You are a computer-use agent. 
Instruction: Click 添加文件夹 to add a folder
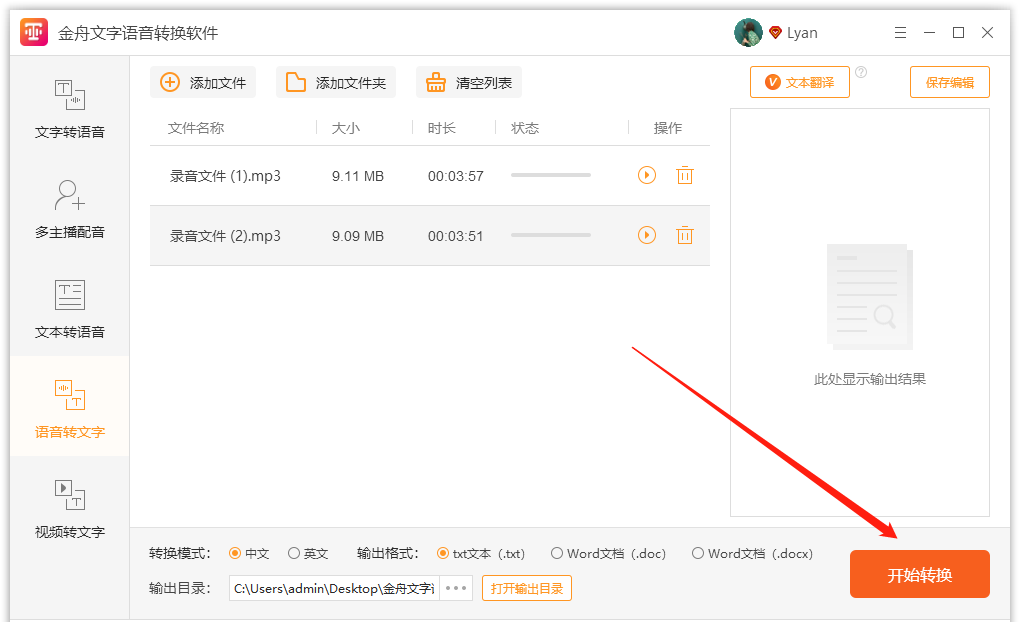click(x=336, y=83)
